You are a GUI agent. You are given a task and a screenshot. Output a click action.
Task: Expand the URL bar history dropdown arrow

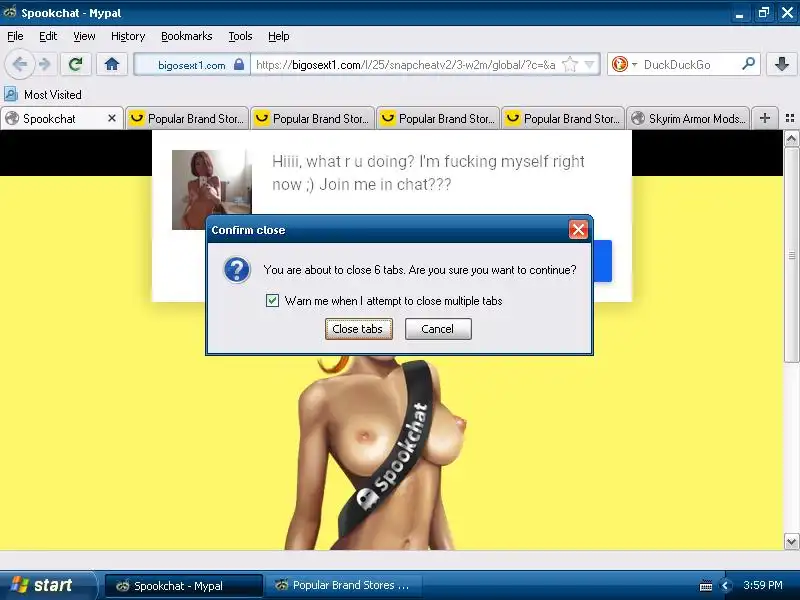589,65
